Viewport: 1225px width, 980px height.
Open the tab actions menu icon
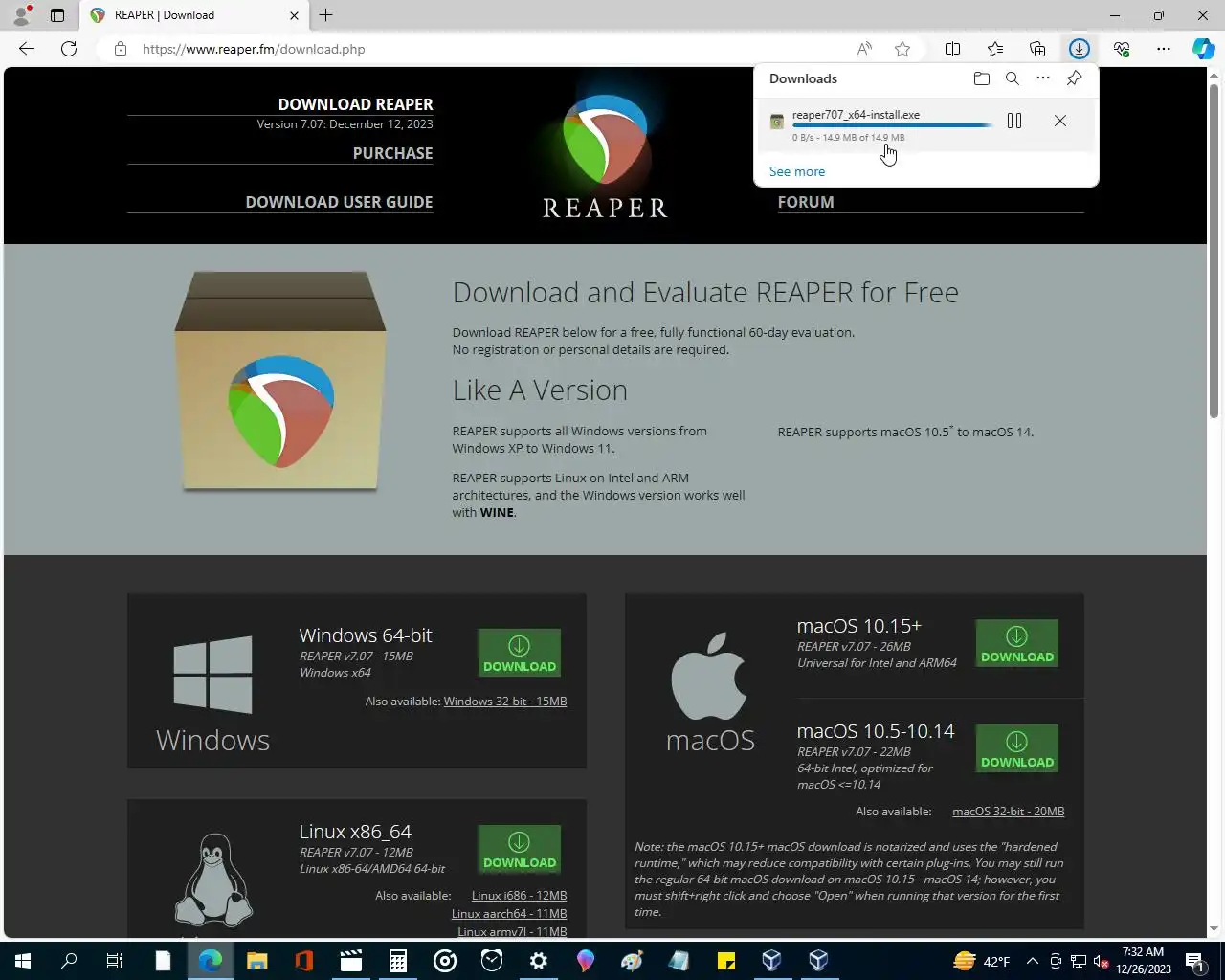57,15
